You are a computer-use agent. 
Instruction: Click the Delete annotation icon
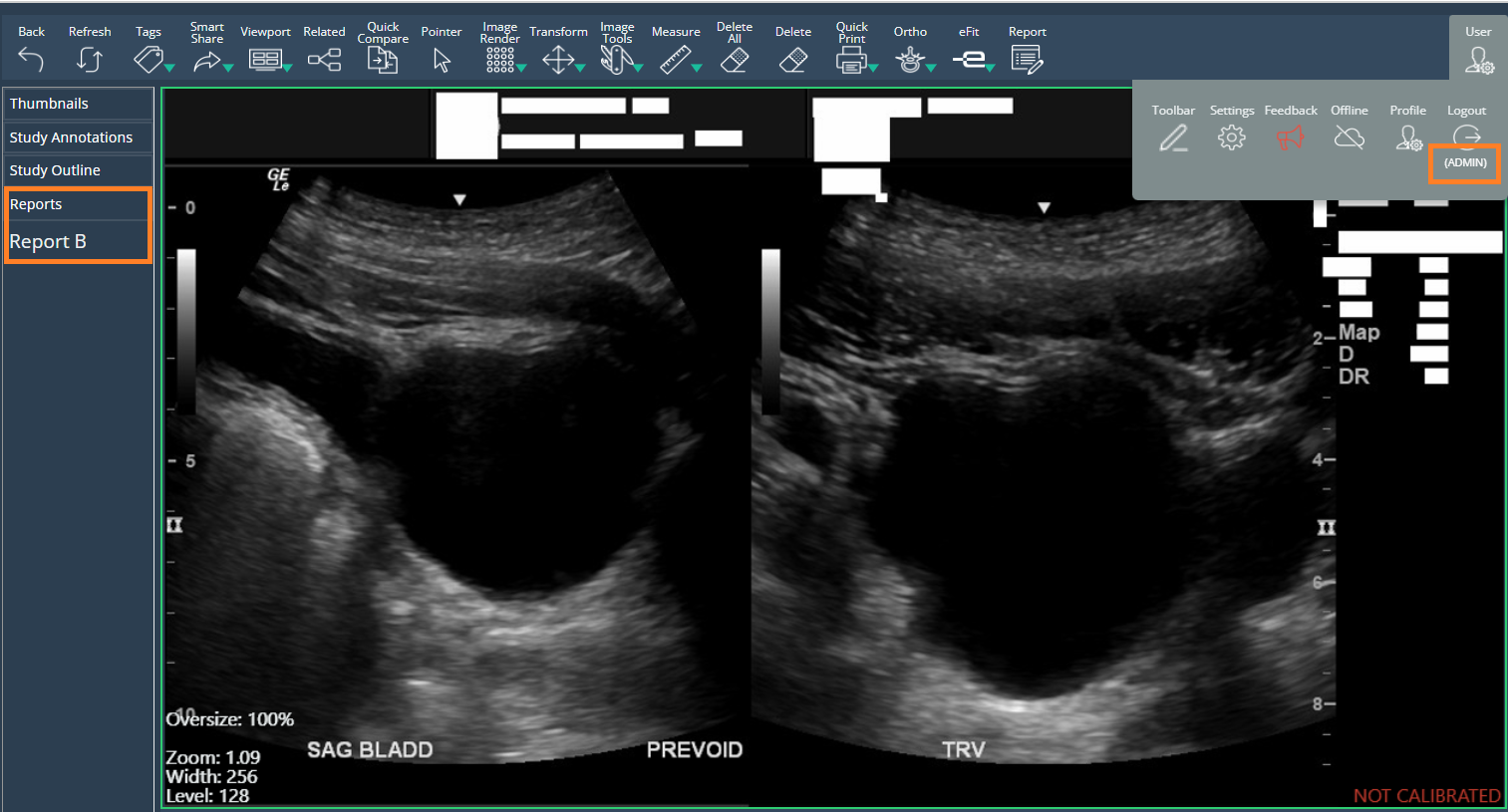pos(793,61)
